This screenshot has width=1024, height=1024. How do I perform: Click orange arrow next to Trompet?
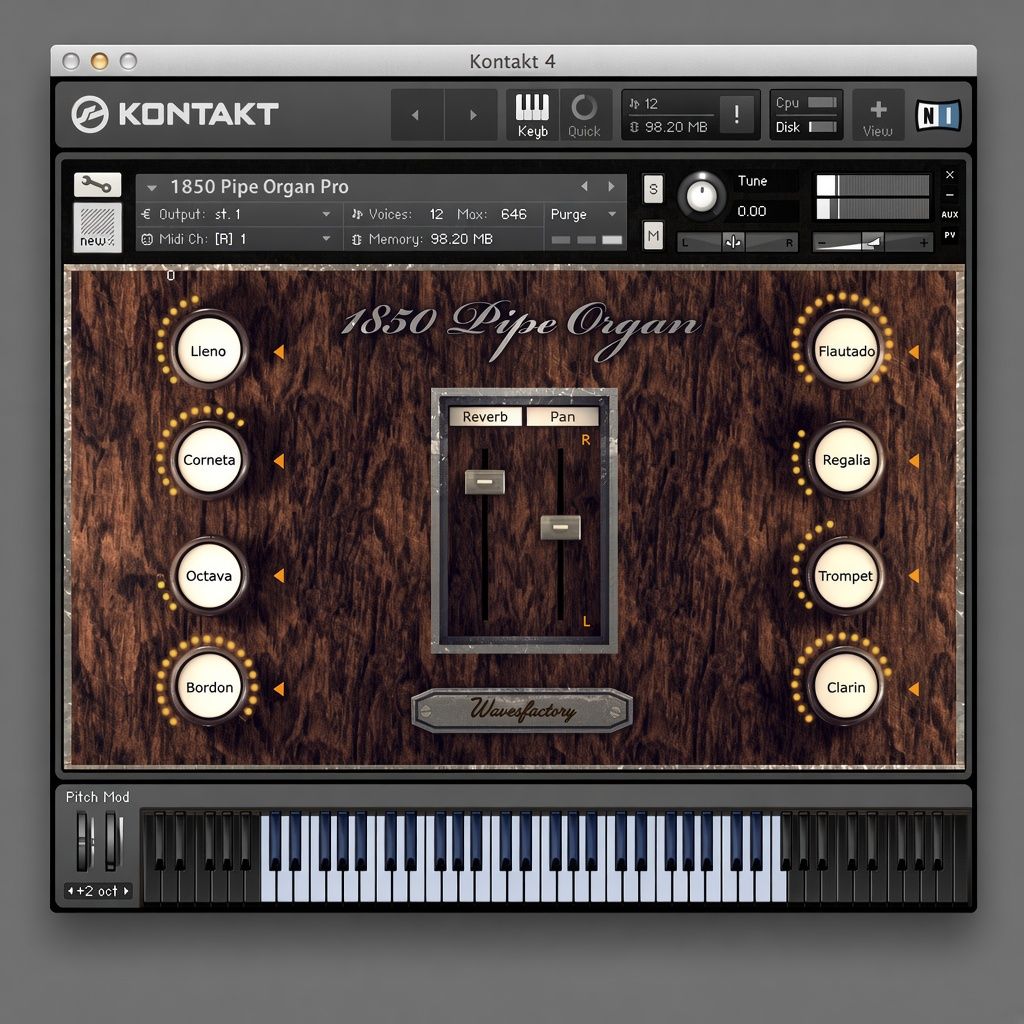pos(914,575)
